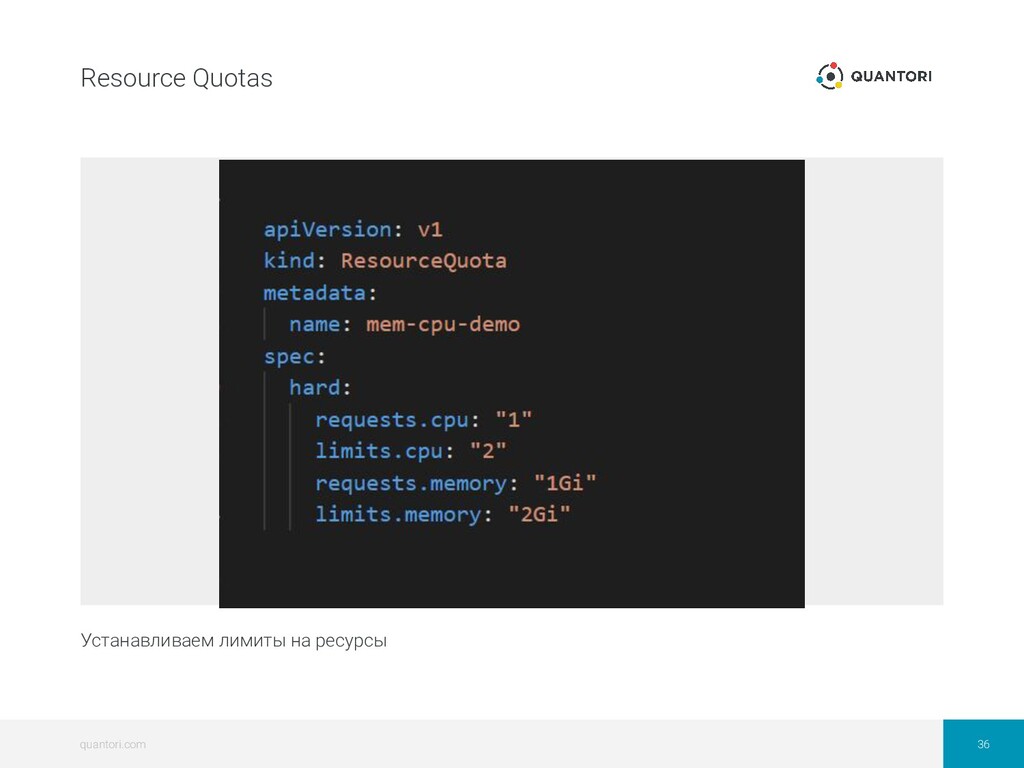
Task: Click the 'name' key under metadata
Action: tap(315, 324)
